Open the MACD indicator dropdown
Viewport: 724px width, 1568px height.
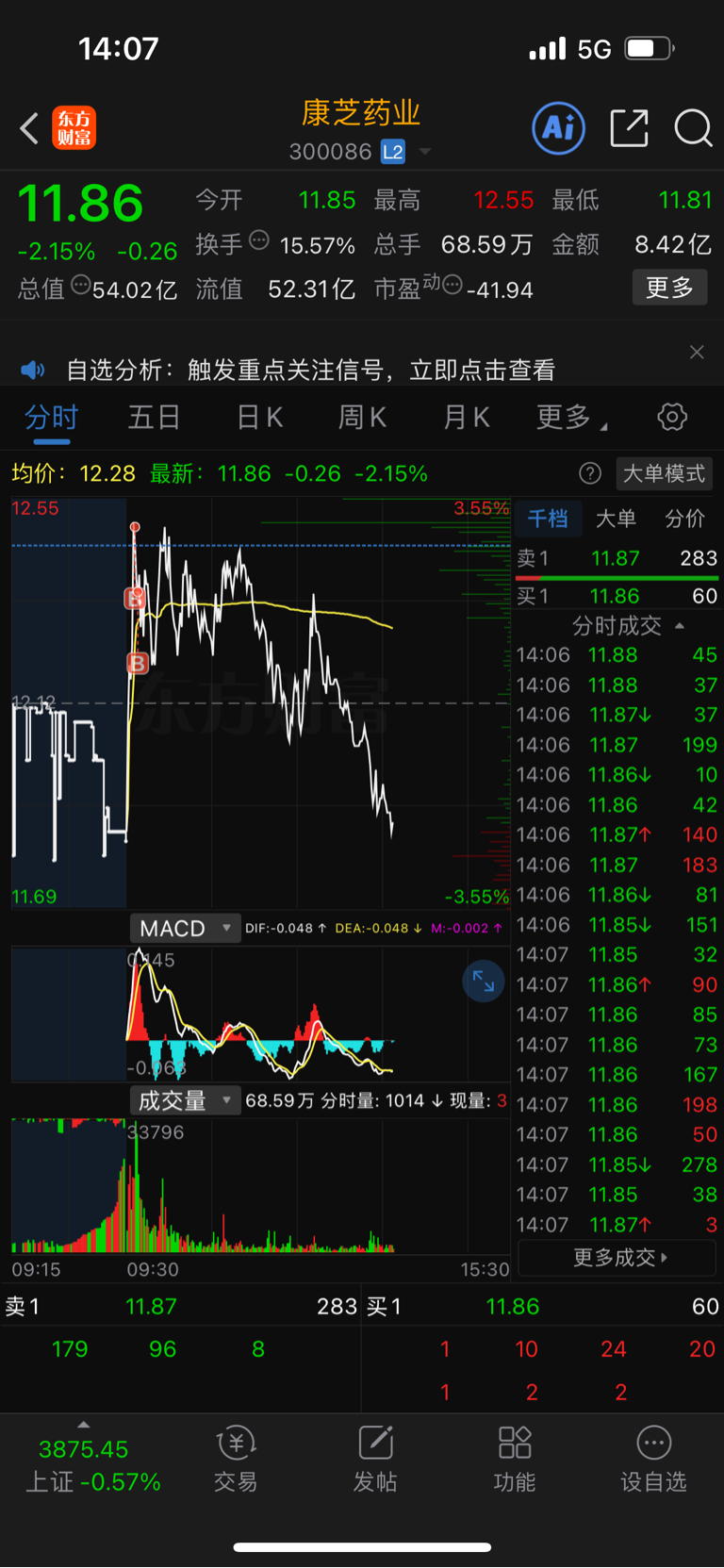pos(185,929)
